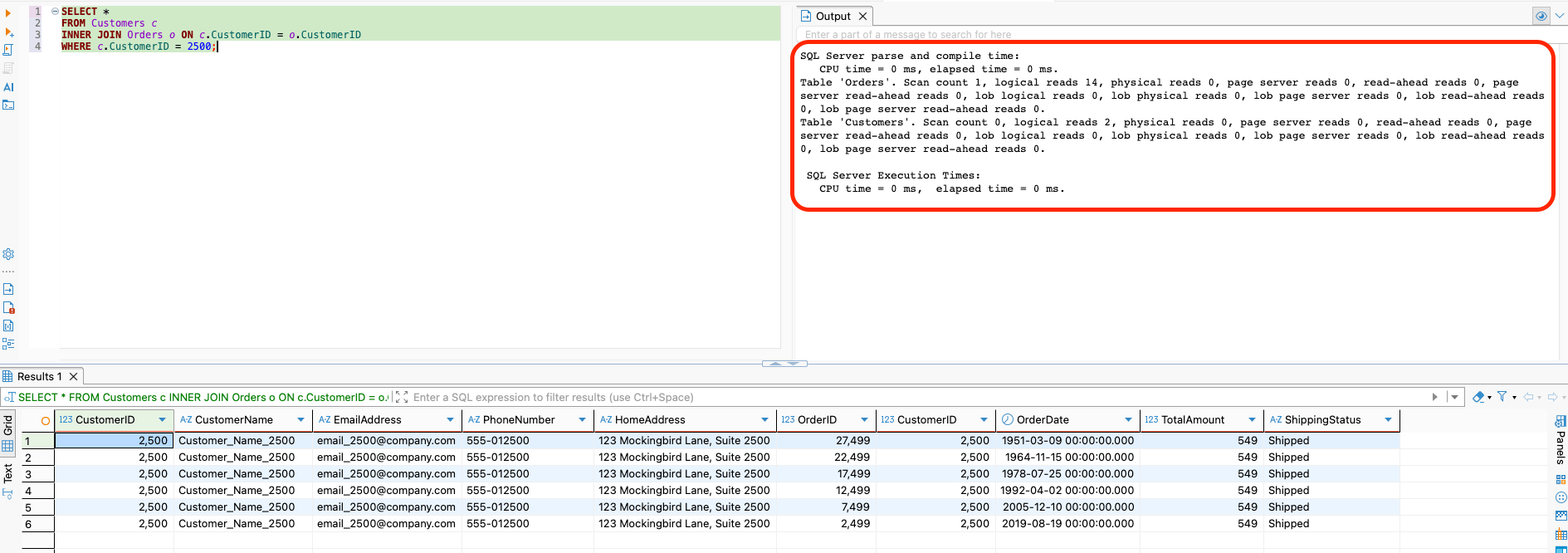Open the SQL console terminal icon
This screenshot has height=553, width=1568.
tap(8, 105)
